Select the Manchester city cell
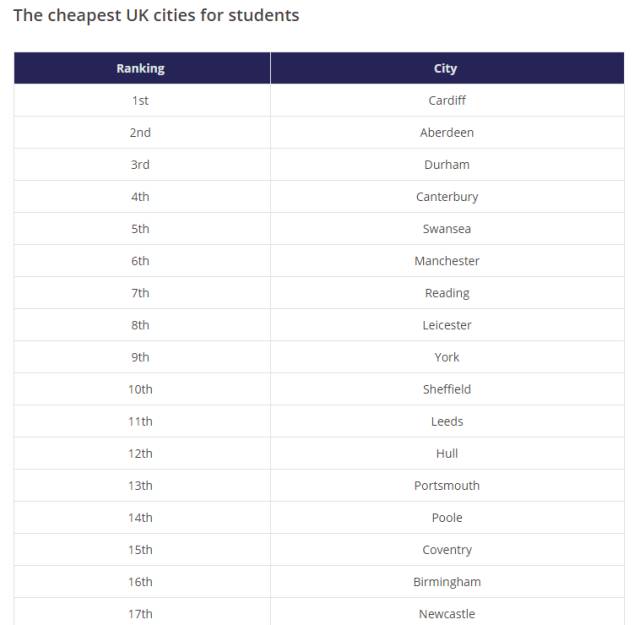This screenshot has height=625, width=640. [447, 261]
